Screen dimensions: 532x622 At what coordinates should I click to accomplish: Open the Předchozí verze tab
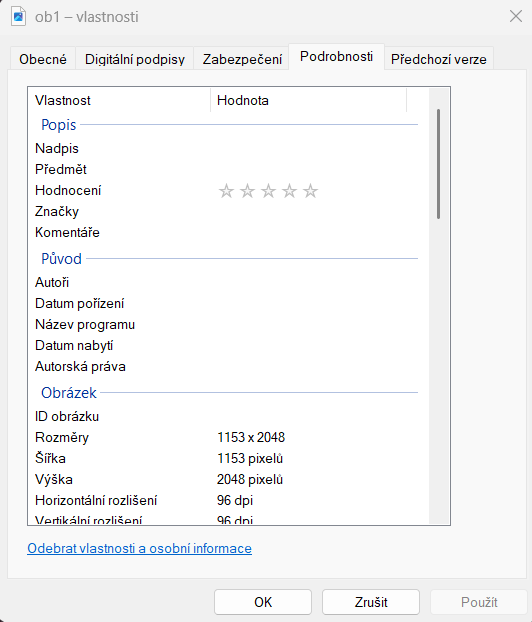pyautogui.click(x=438, y=59)
